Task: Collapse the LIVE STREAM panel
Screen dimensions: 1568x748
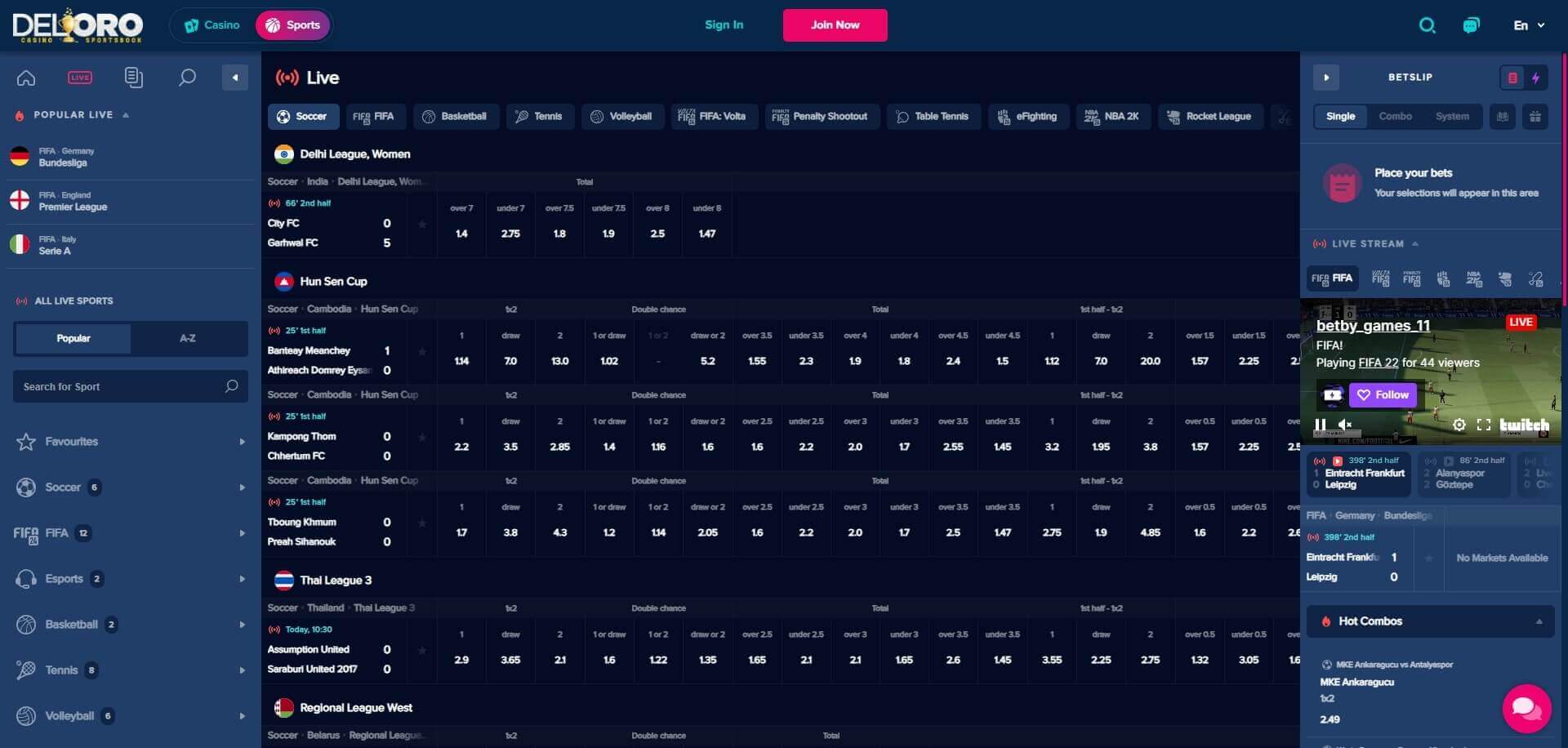Action: [x=1415, y=243]
